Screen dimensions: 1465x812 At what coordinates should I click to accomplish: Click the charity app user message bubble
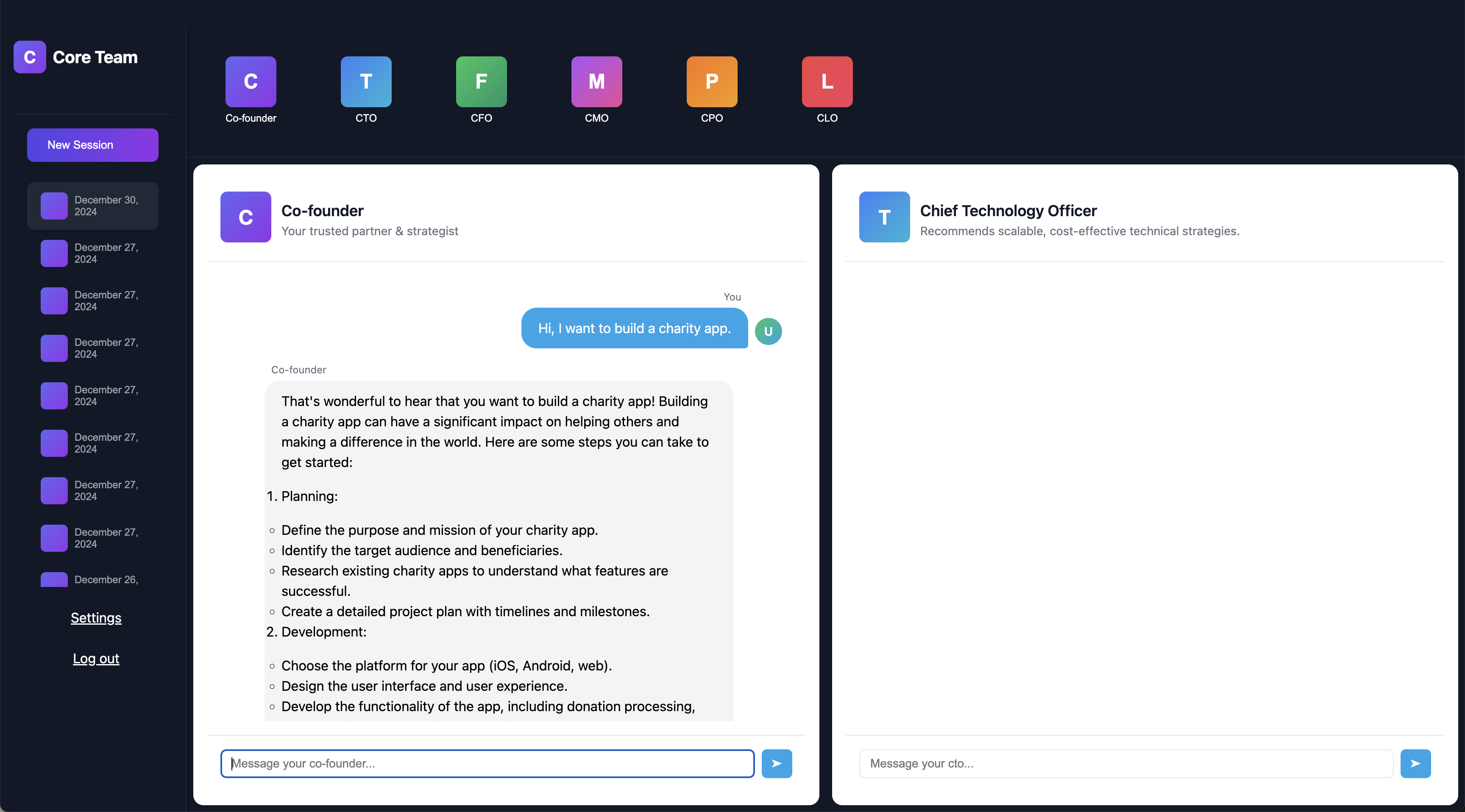click(x=634, y=328)
